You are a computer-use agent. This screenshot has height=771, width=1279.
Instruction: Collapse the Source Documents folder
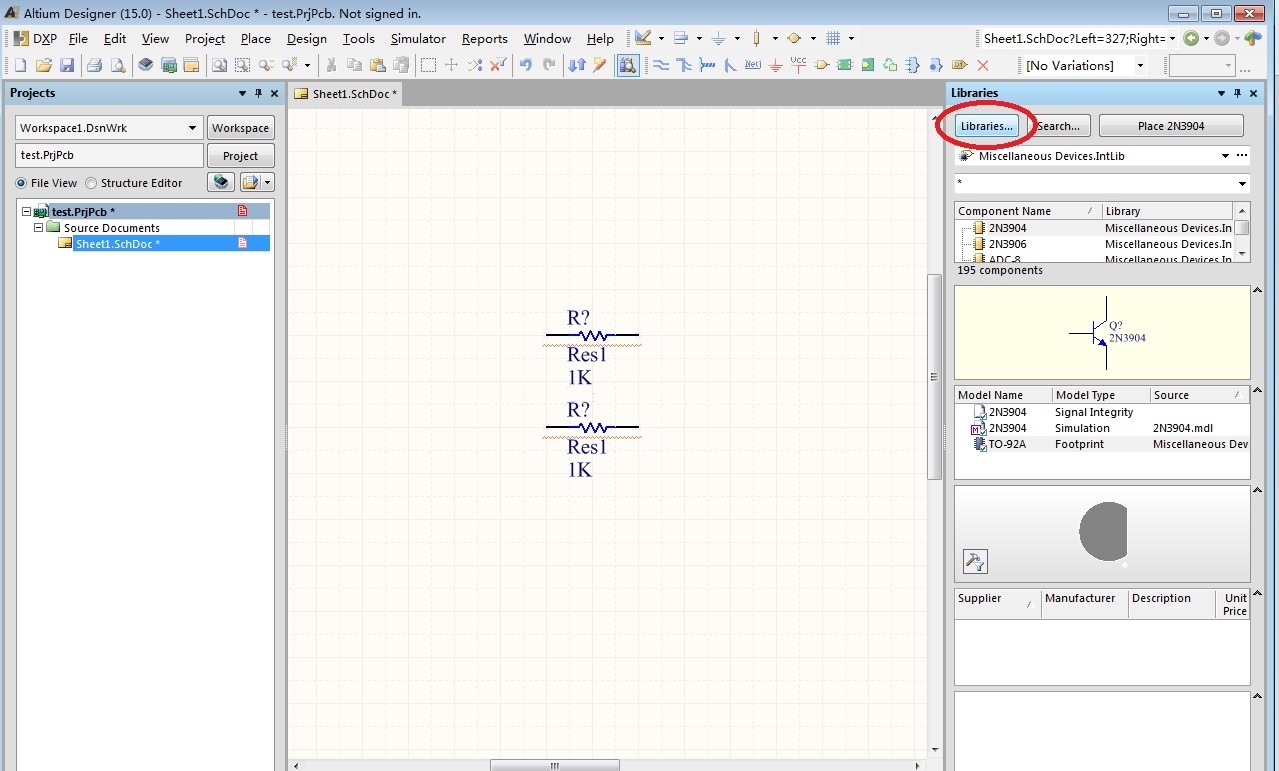coord(39,228)
